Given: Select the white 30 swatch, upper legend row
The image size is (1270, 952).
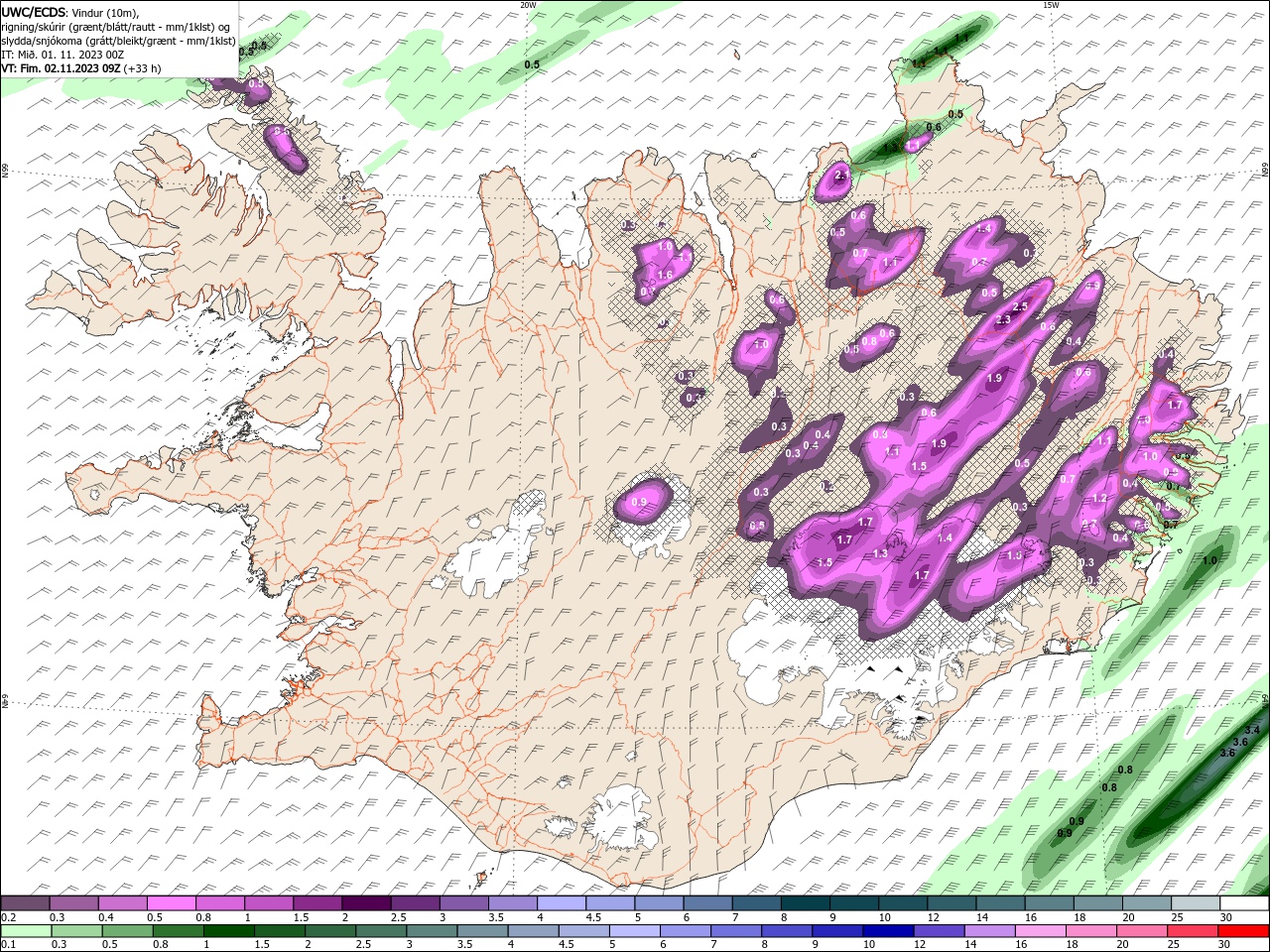Looking at the screenshot, I should click(1244, 902).
